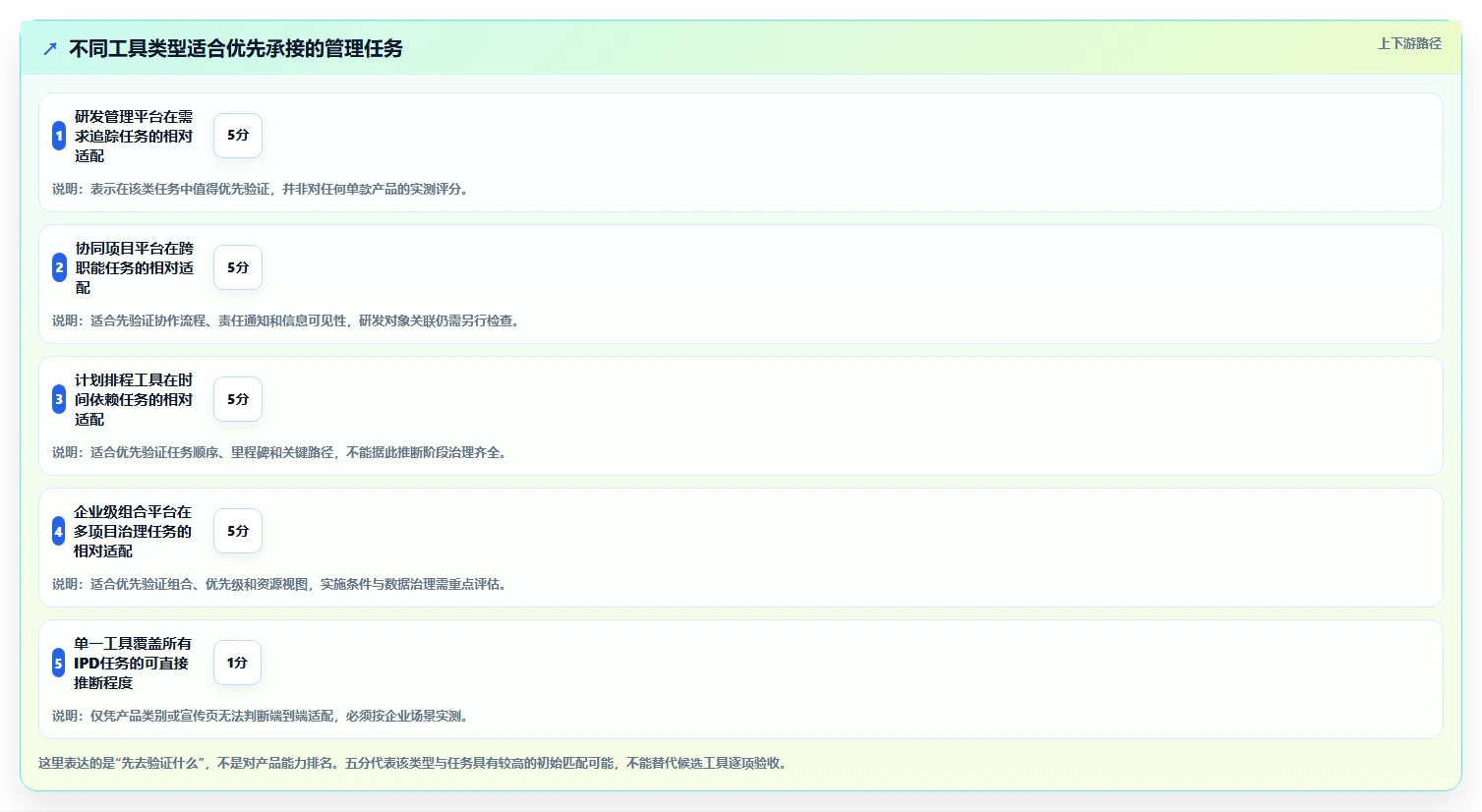The height and width of the screenshot is (812, 1482).
Task: Click number badge 3 for 计划排程工具
Action: pos(59,399)
